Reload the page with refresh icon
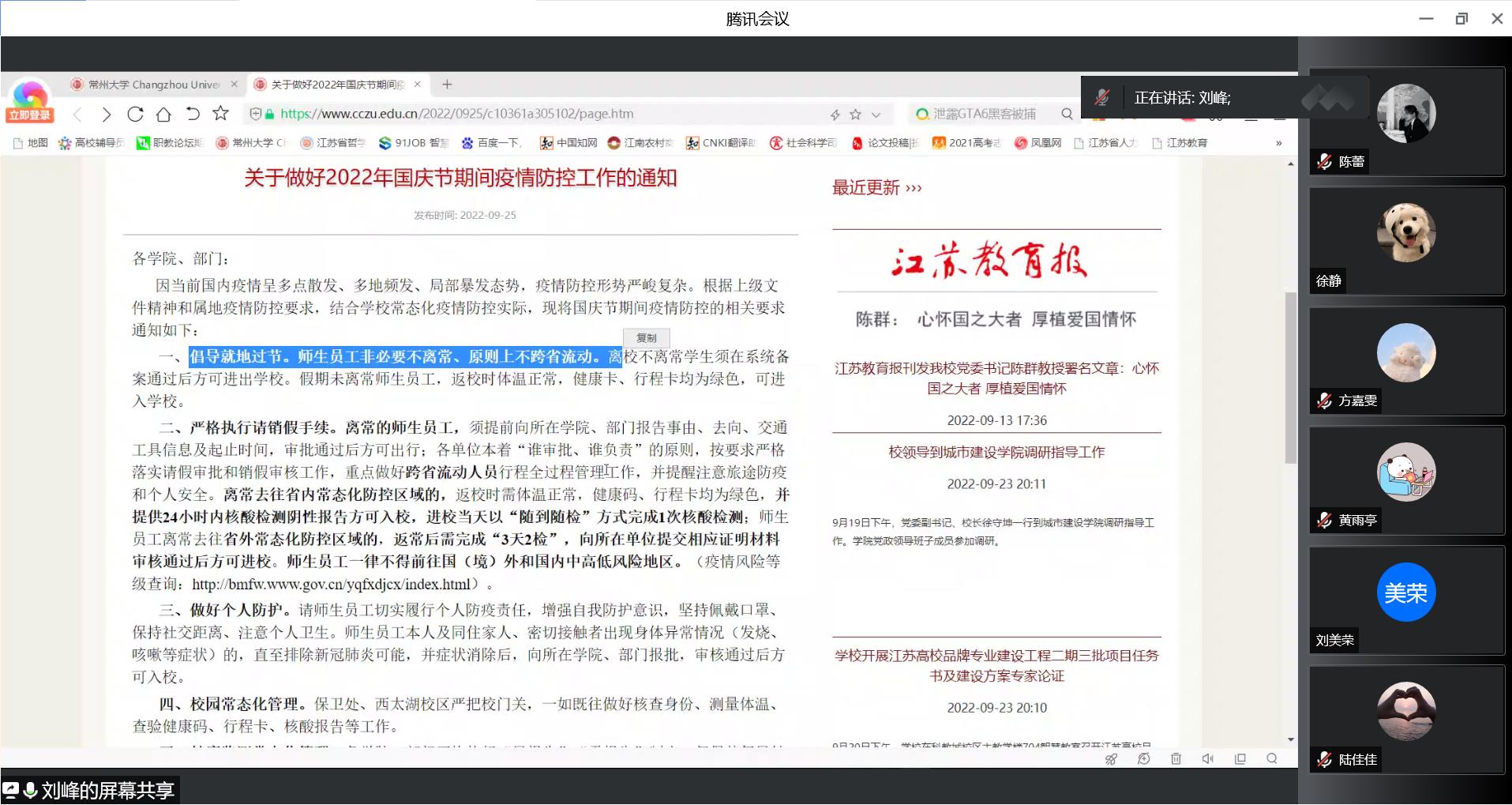This screenshot has width=1512, height=805. 135,114
